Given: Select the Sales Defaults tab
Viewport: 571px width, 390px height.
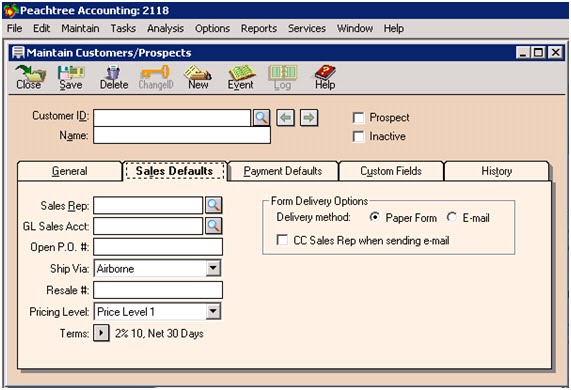Looking at the screenshot, I should click(x=174, y=171).
